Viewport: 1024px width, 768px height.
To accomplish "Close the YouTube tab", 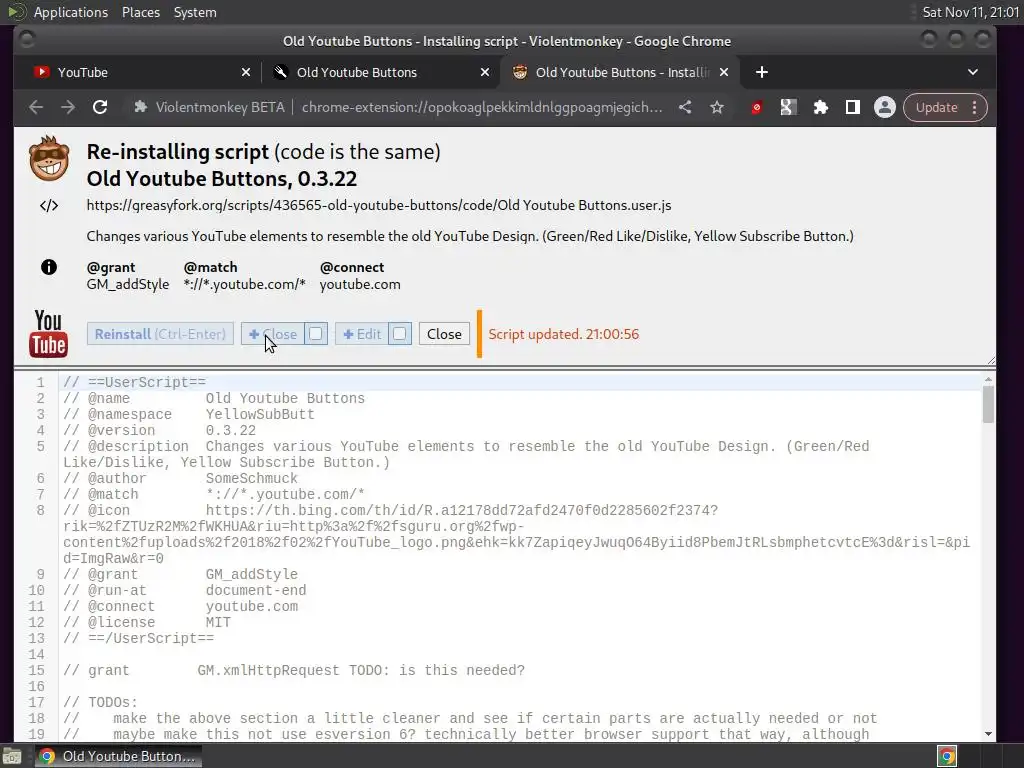I will tap(246, 72).
